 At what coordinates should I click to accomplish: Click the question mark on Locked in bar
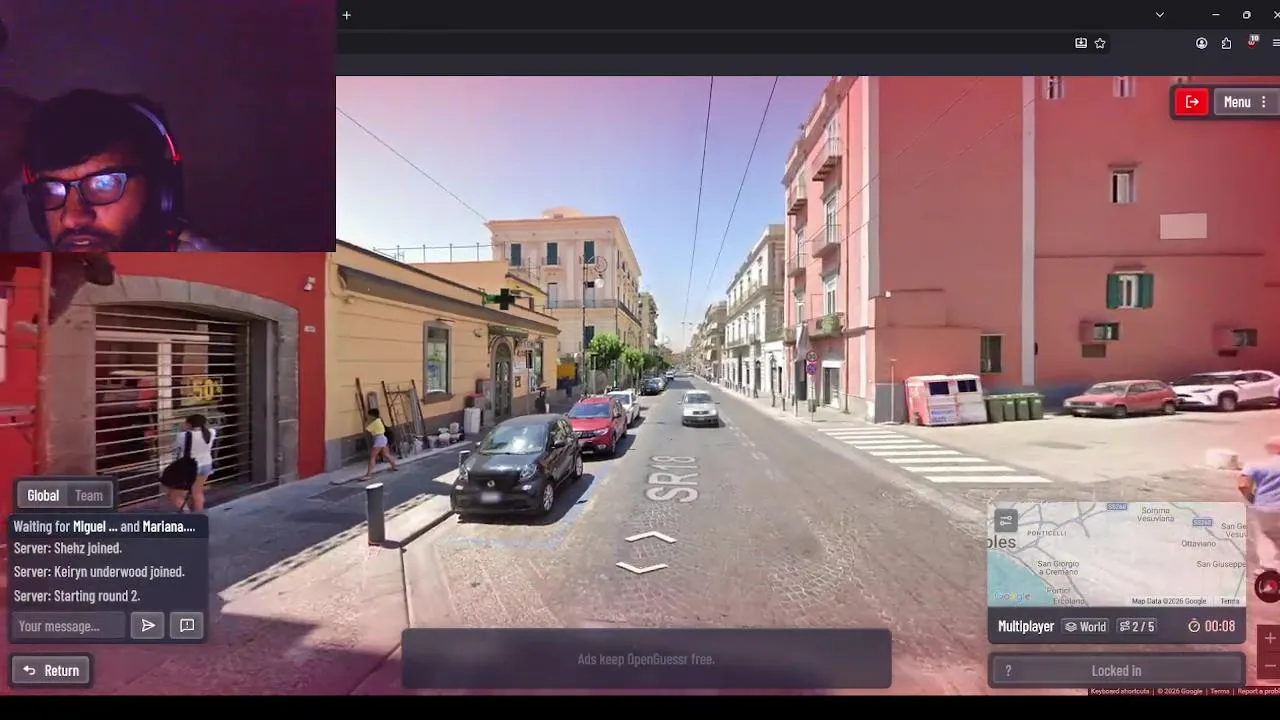coord(1008,671)
